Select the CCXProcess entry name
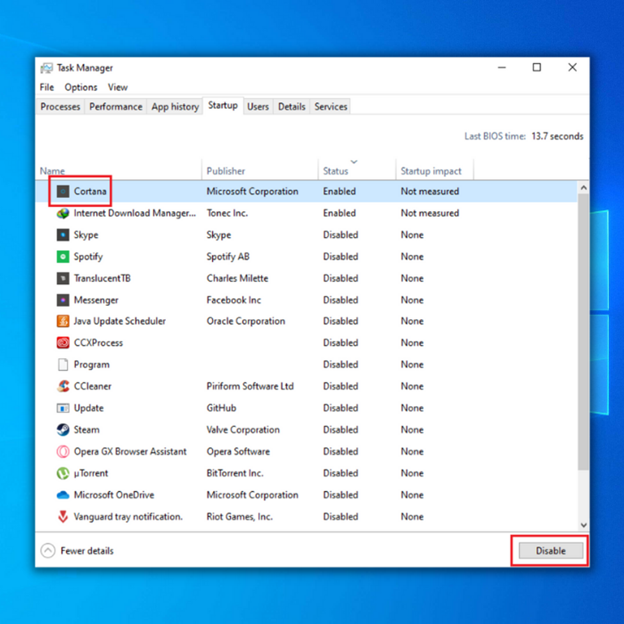 pos(98,343)
